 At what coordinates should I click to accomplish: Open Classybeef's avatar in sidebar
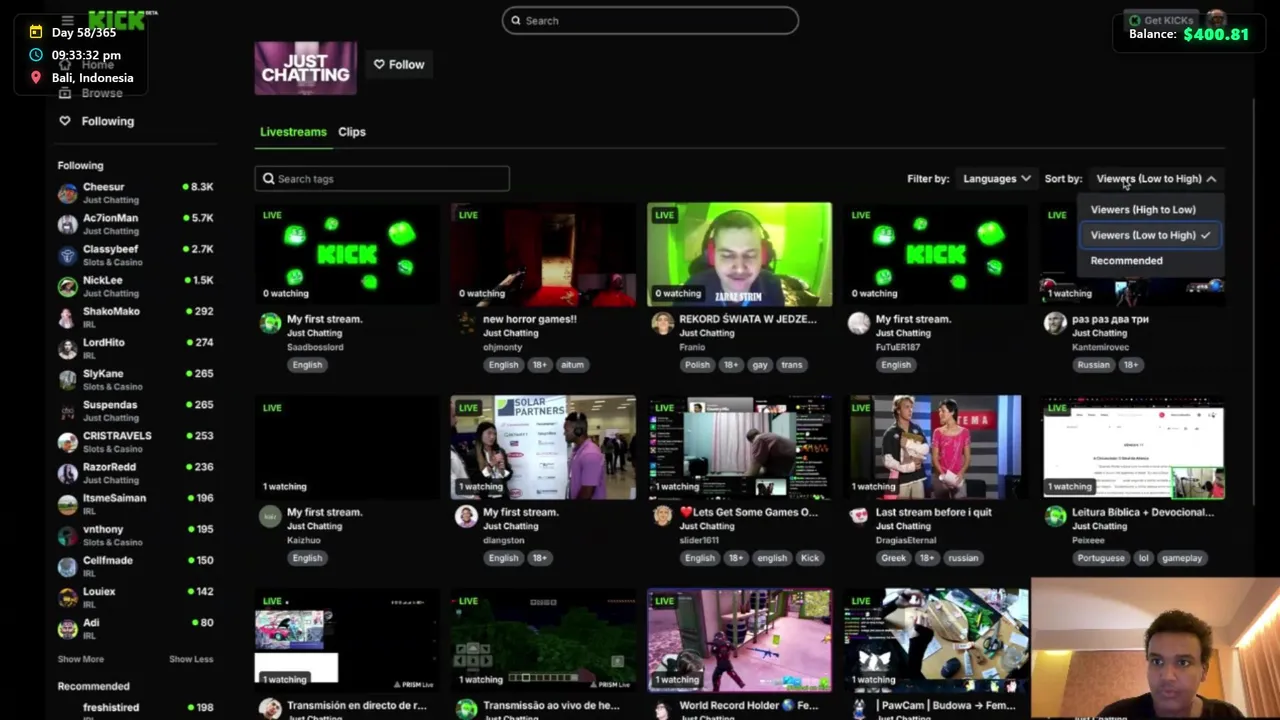click(x=67, y=255)
